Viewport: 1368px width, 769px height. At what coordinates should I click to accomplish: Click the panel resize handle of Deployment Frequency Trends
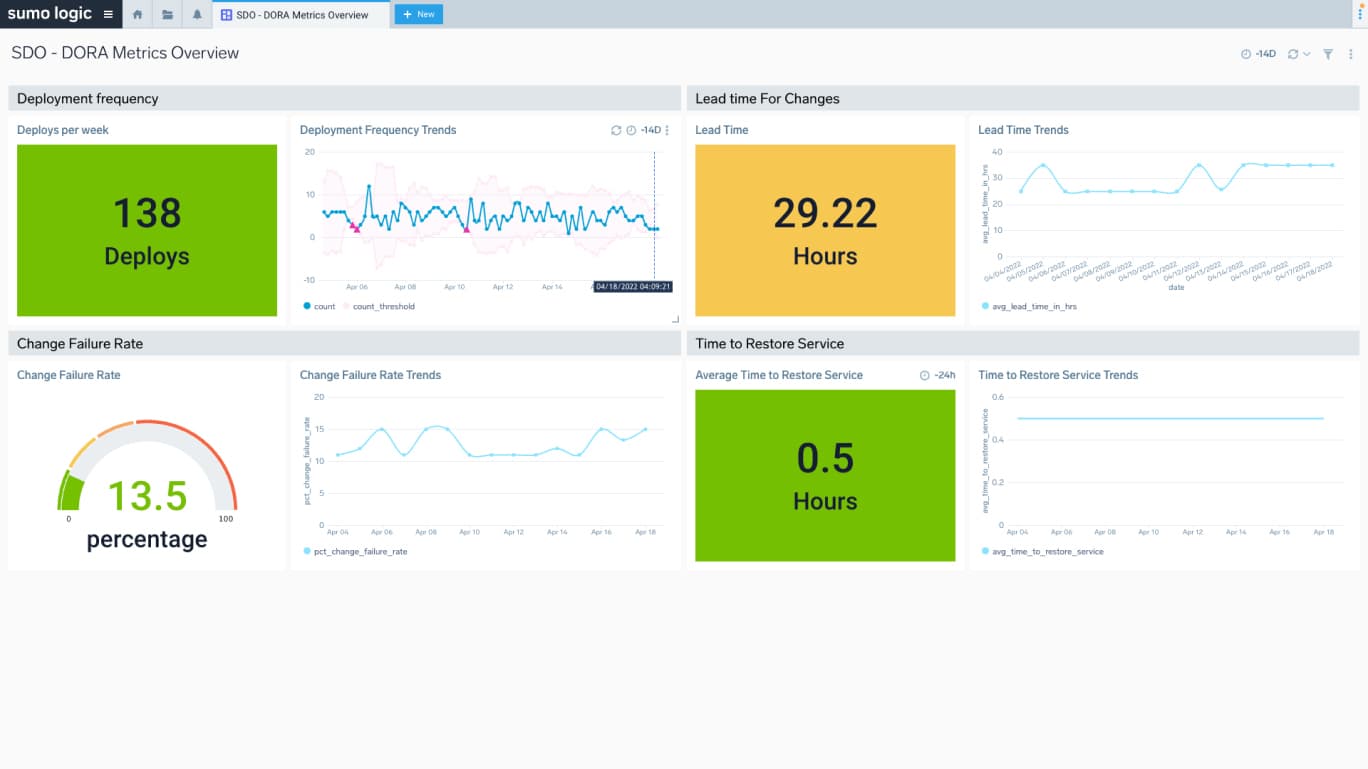coord(675,319)
